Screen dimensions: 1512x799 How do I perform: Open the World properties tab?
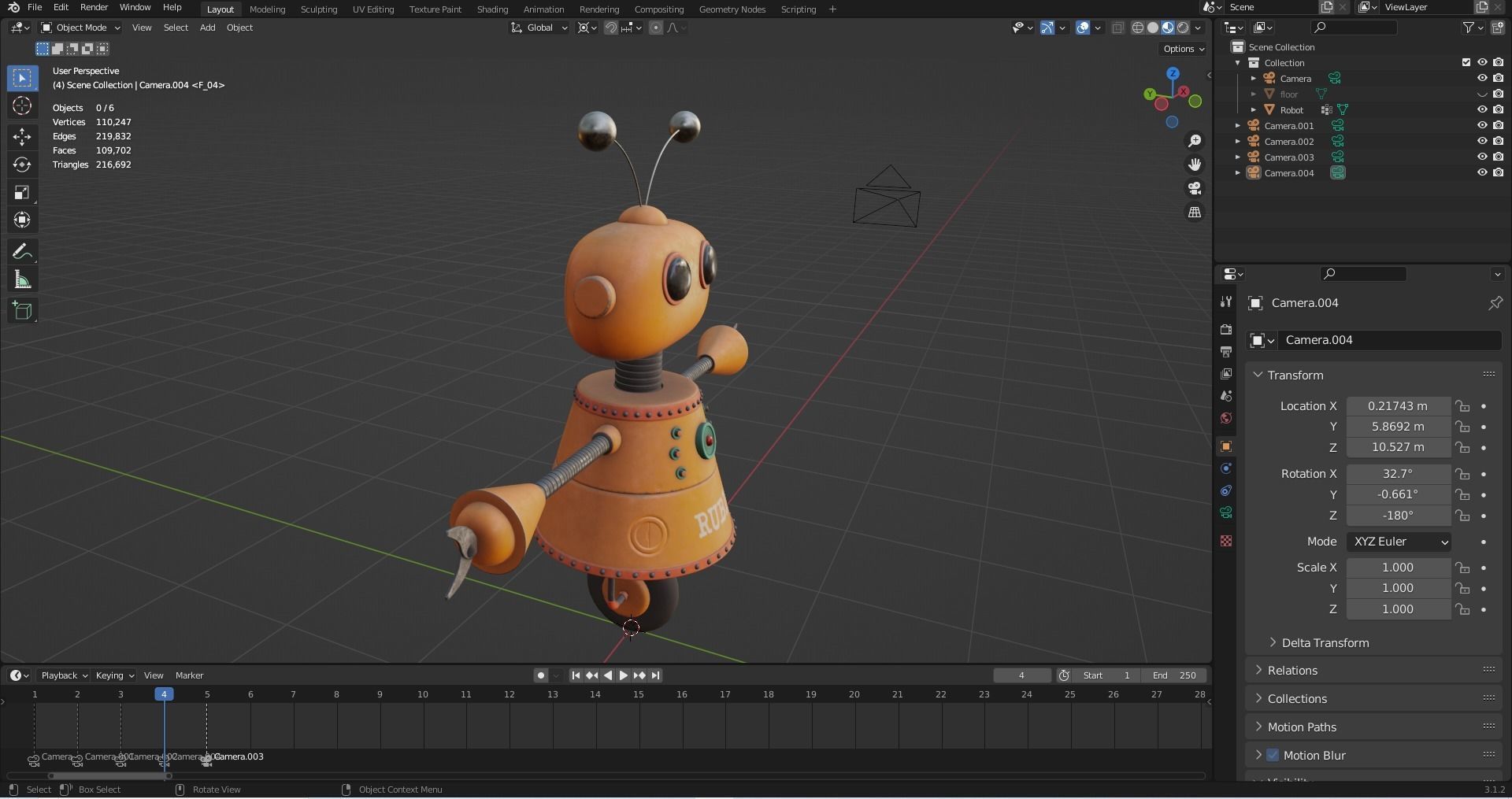[1226, 418]
